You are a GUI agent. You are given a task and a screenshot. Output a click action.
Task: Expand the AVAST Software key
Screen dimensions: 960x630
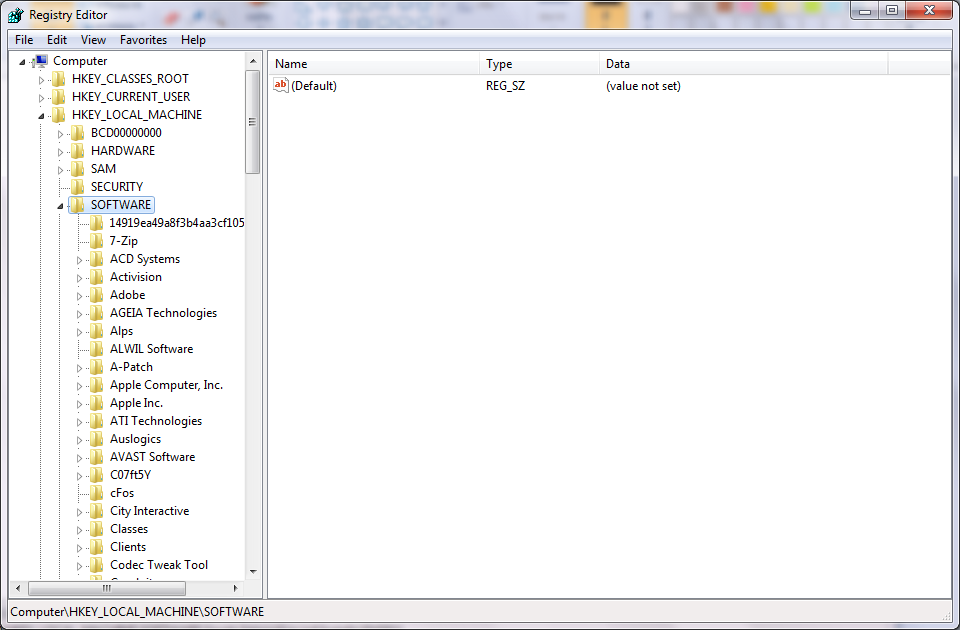point(79,458)
